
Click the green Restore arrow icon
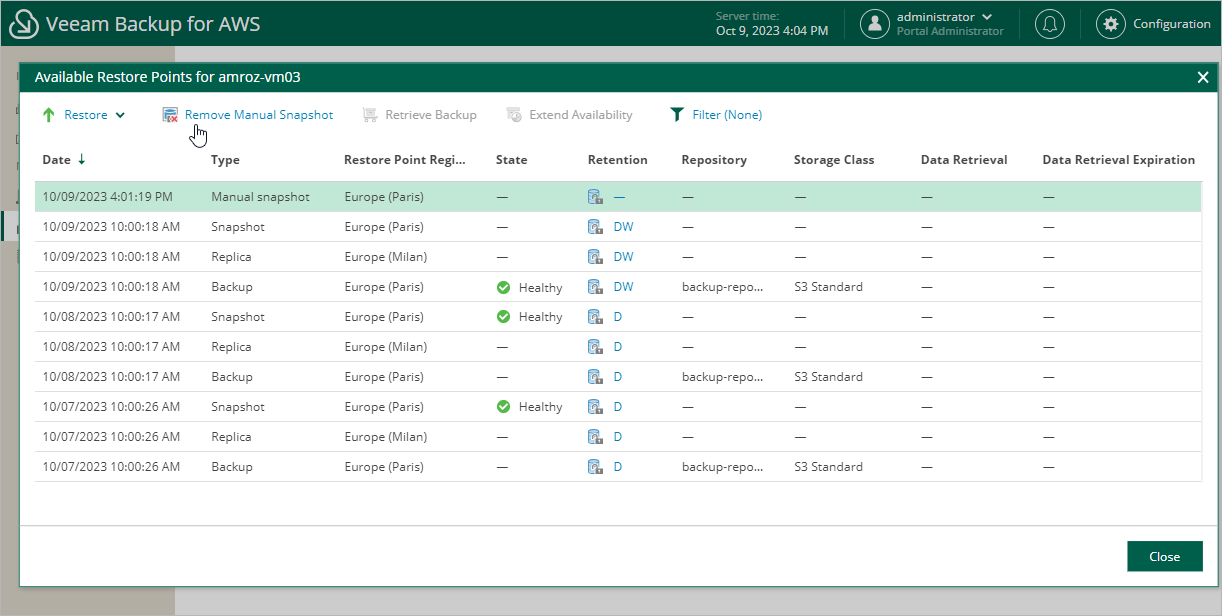(48, 115)
